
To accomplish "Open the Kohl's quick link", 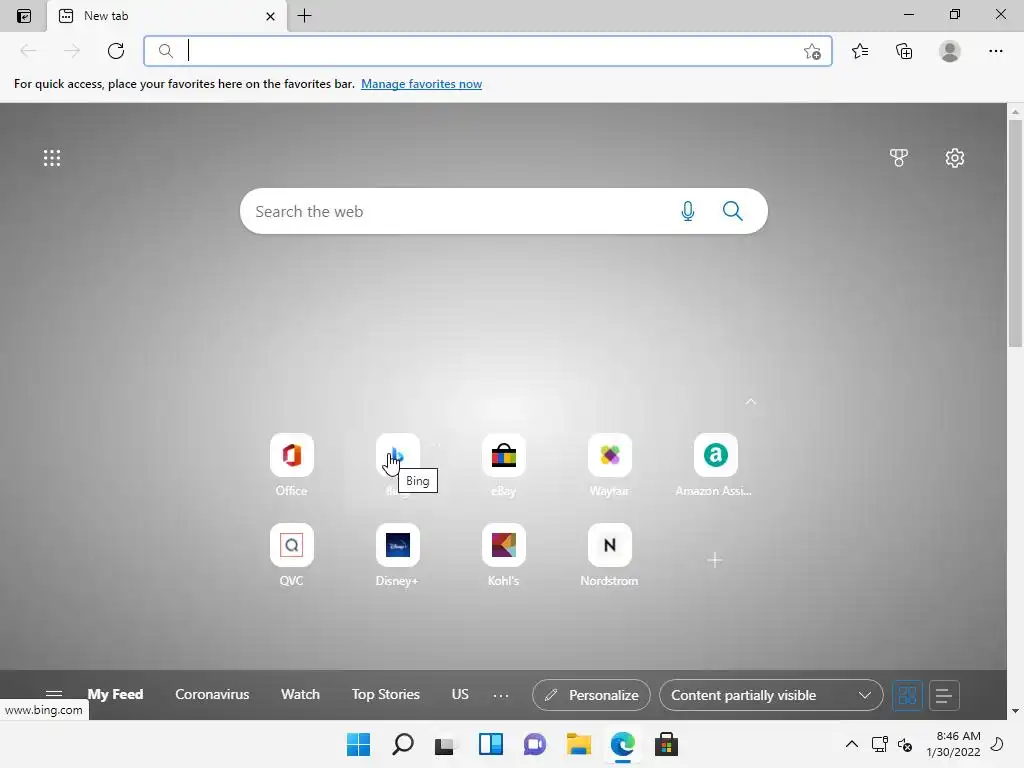I will (x=504, y=554).
